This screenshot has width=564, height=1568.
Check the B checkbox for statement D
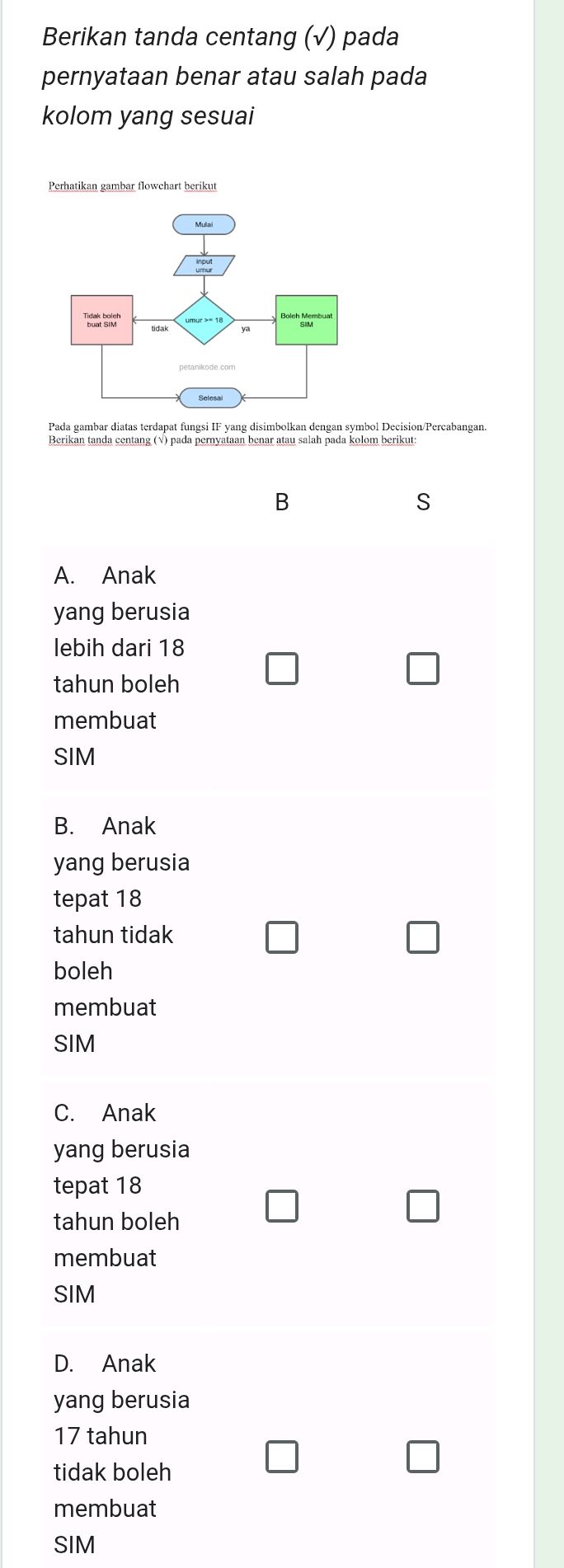[x=281, y=1476]
